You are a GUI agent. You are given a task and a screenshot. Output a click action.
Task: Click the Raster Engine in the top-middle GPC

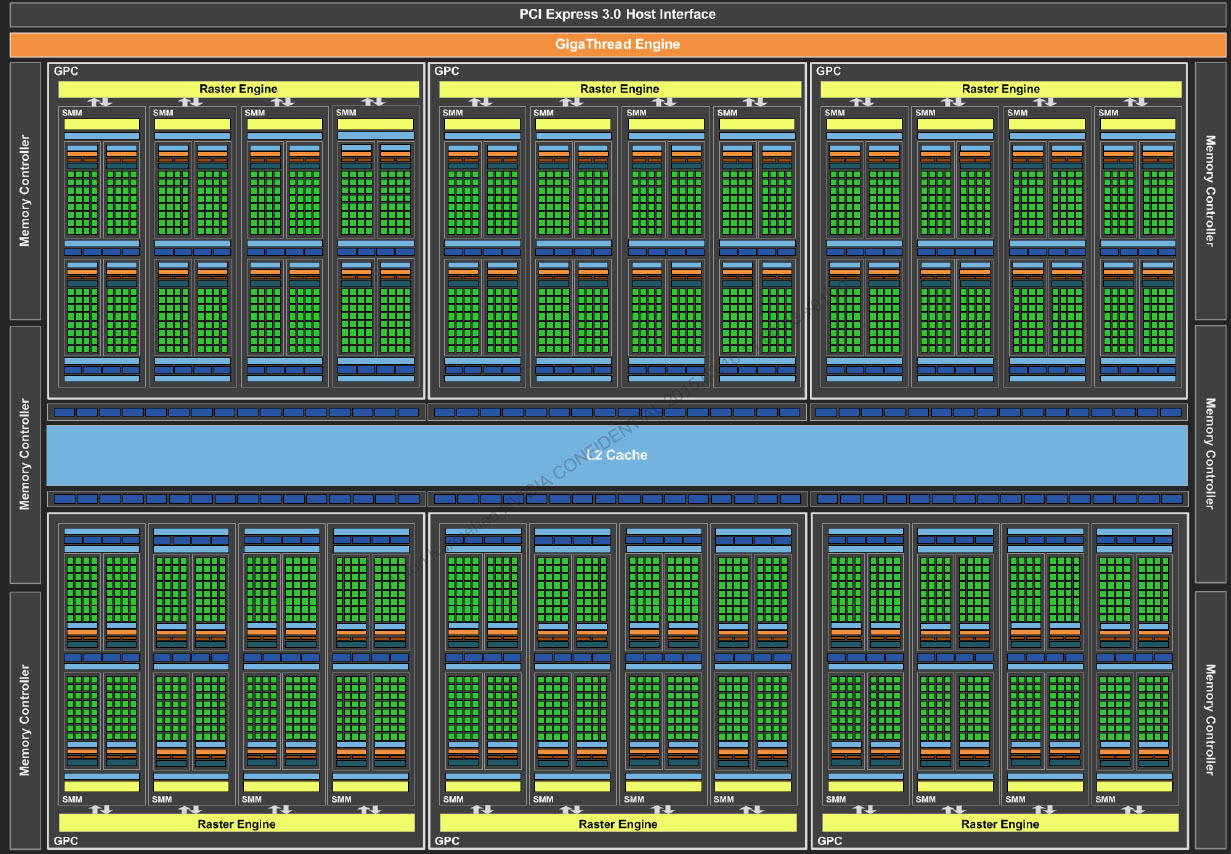pyautogui.click(x=619, y=89)
